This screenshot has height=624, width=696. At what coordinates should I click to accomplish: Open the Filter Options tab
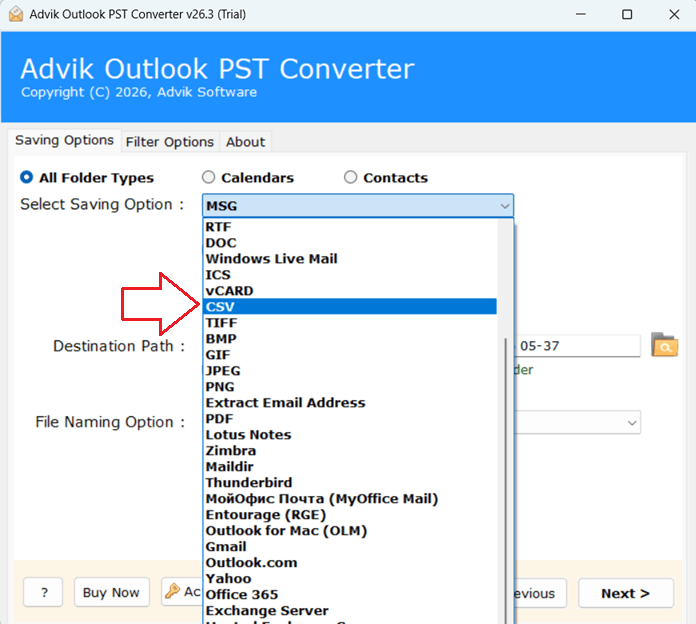(x=170, y=142)
